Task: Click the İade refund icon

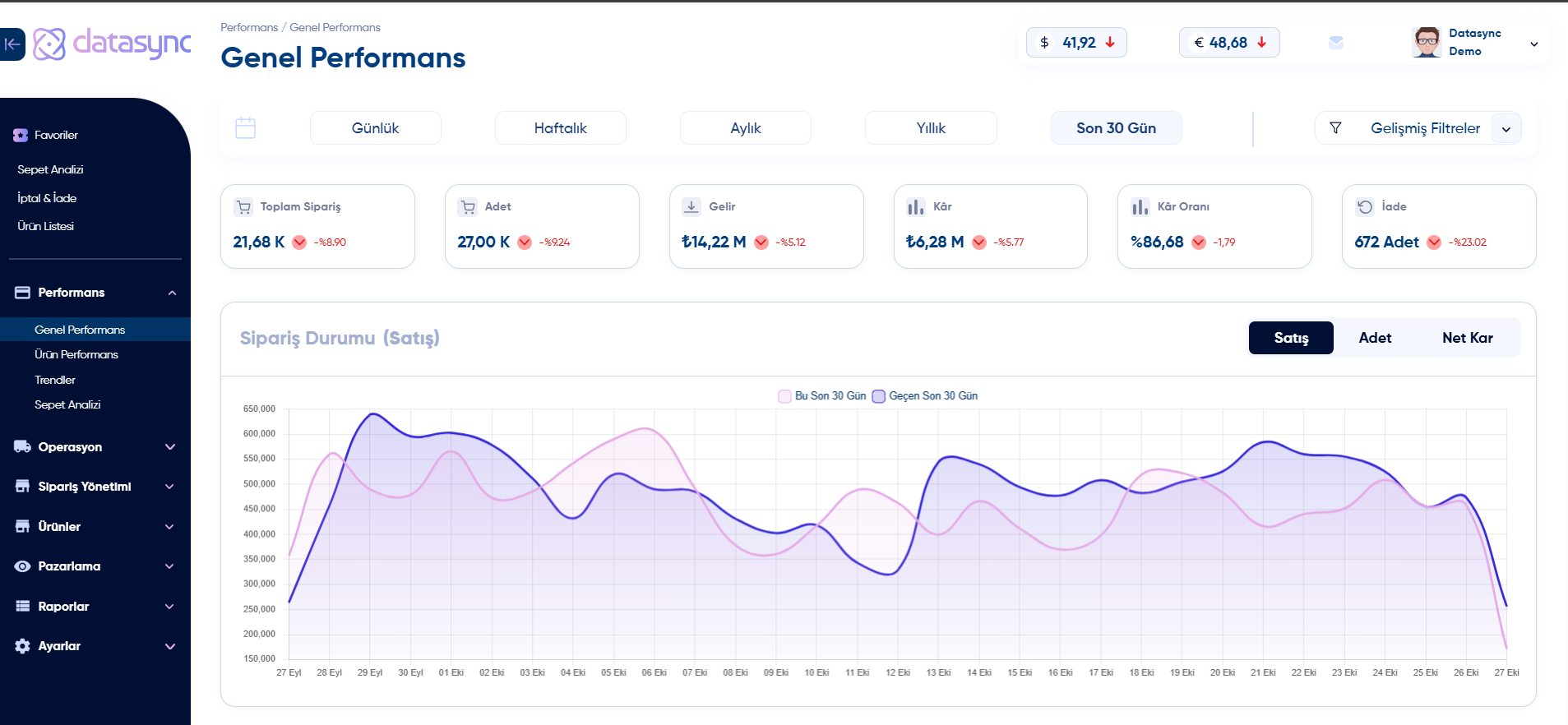Action: pyautogui.click(x=1365, y=207)
